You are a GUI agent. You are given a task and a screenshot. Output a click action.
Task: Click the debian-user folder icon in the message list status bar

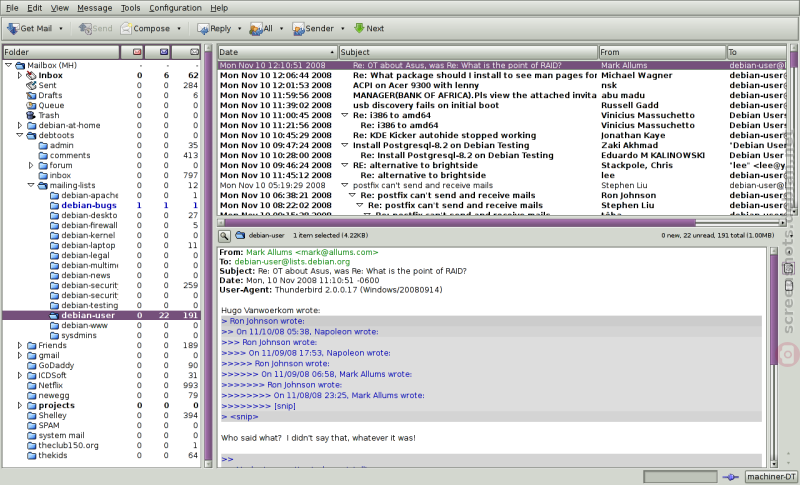coord(240,235)
